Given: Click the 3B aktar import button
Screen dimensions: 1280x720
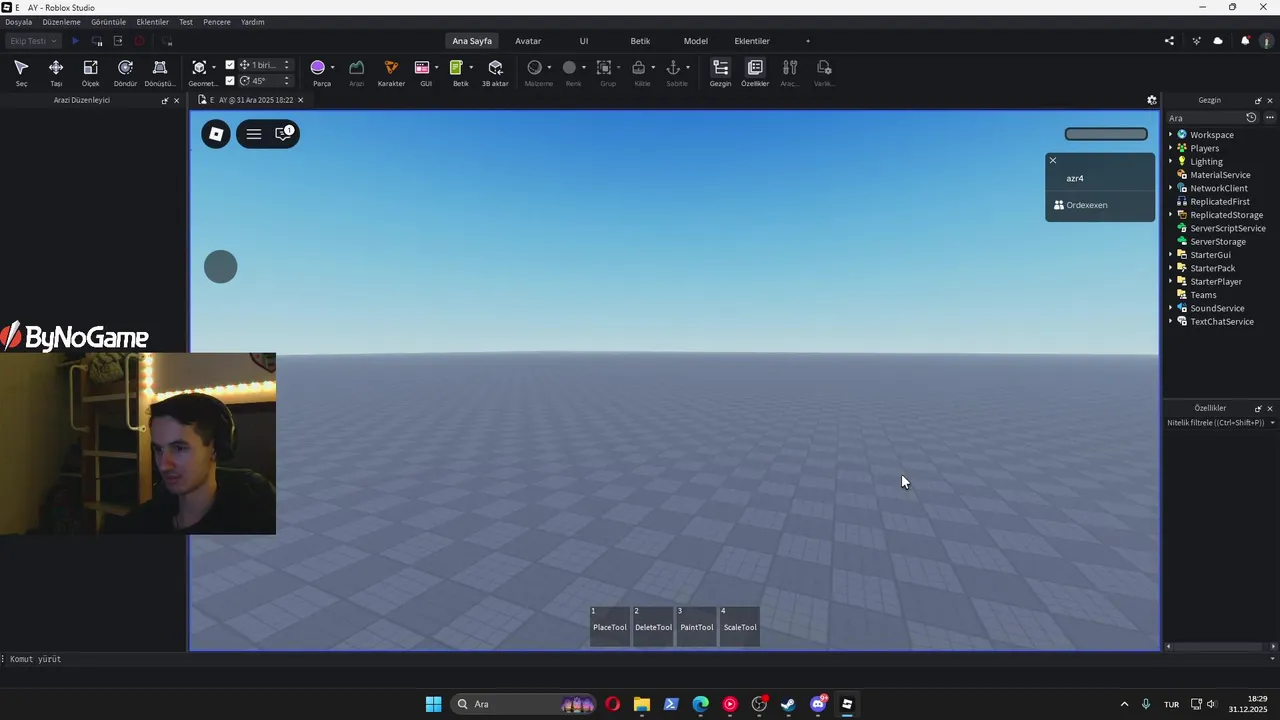Looking at the screenshot, I should (x=495, y=73).
